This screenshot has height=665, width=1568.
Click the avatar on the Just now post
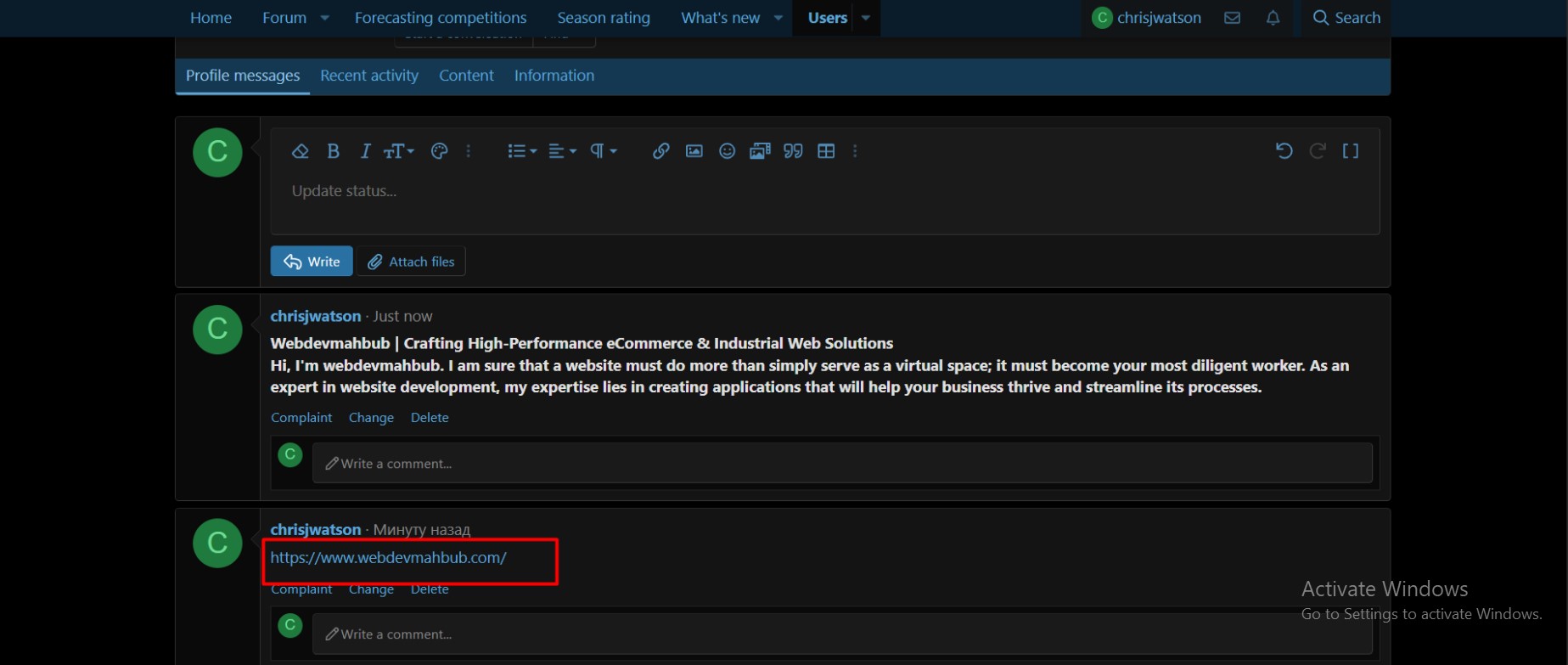point(217,330)
